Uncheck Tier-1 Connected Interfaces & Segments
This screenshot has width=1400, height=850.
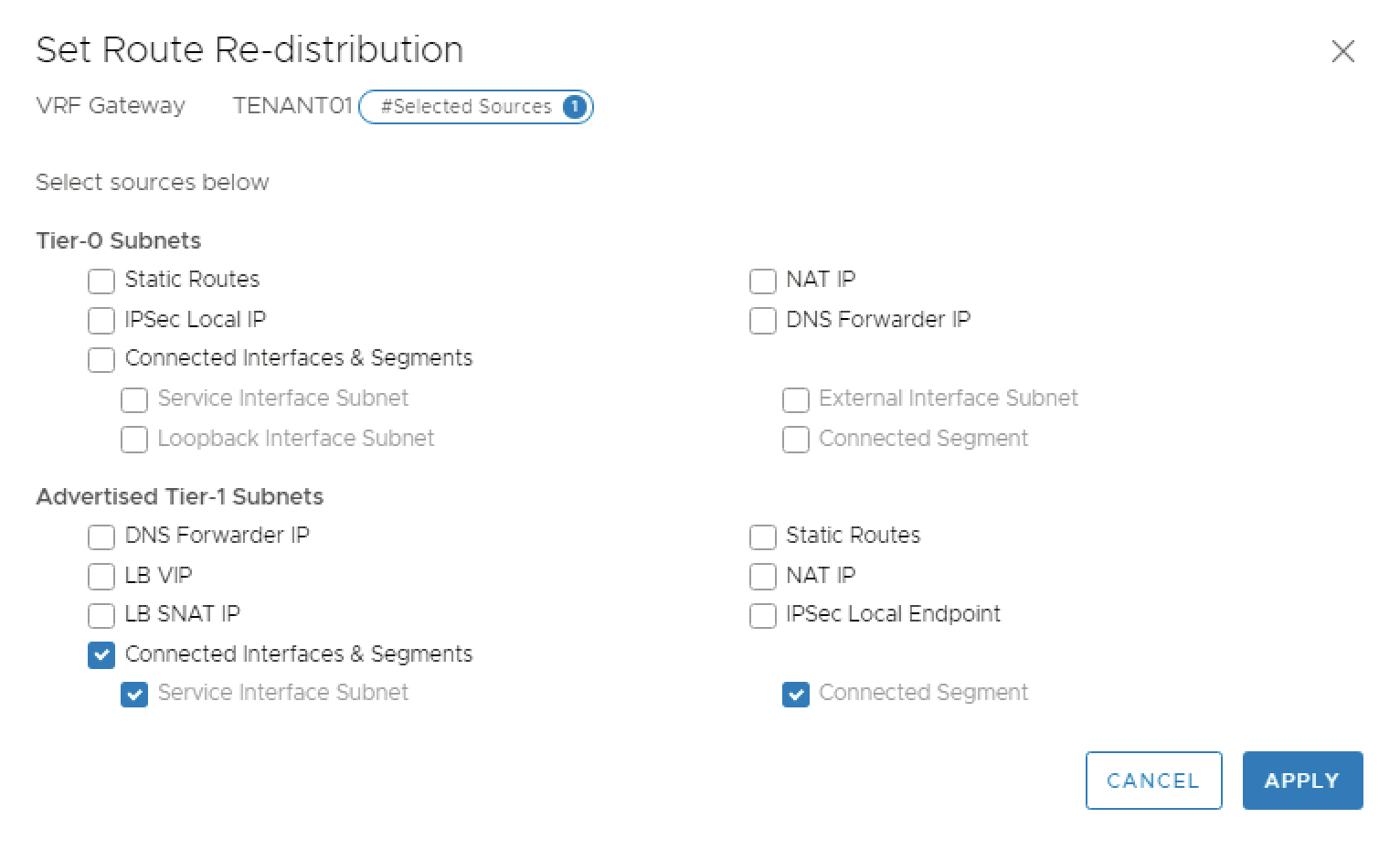(x=101, y=655)
